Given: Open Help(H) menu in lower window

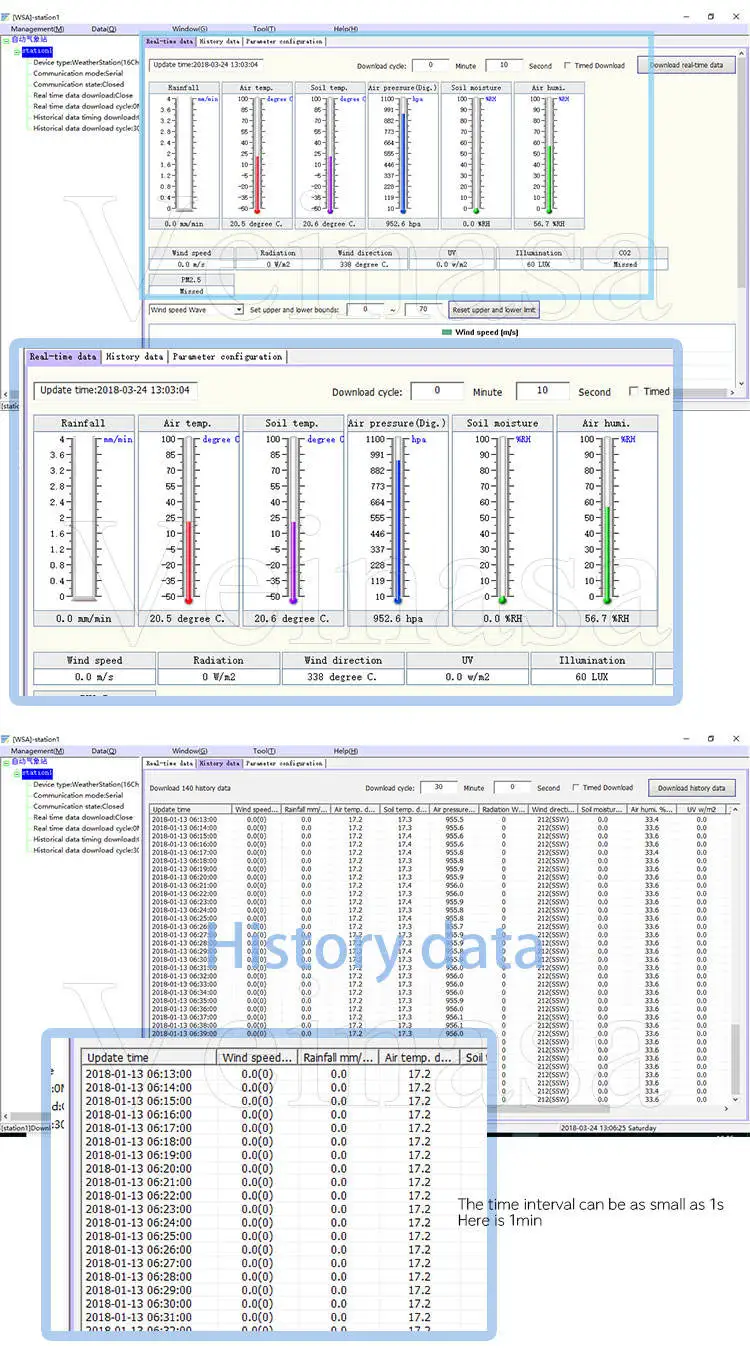Looking at the screenshot, I should coord(345,751).
